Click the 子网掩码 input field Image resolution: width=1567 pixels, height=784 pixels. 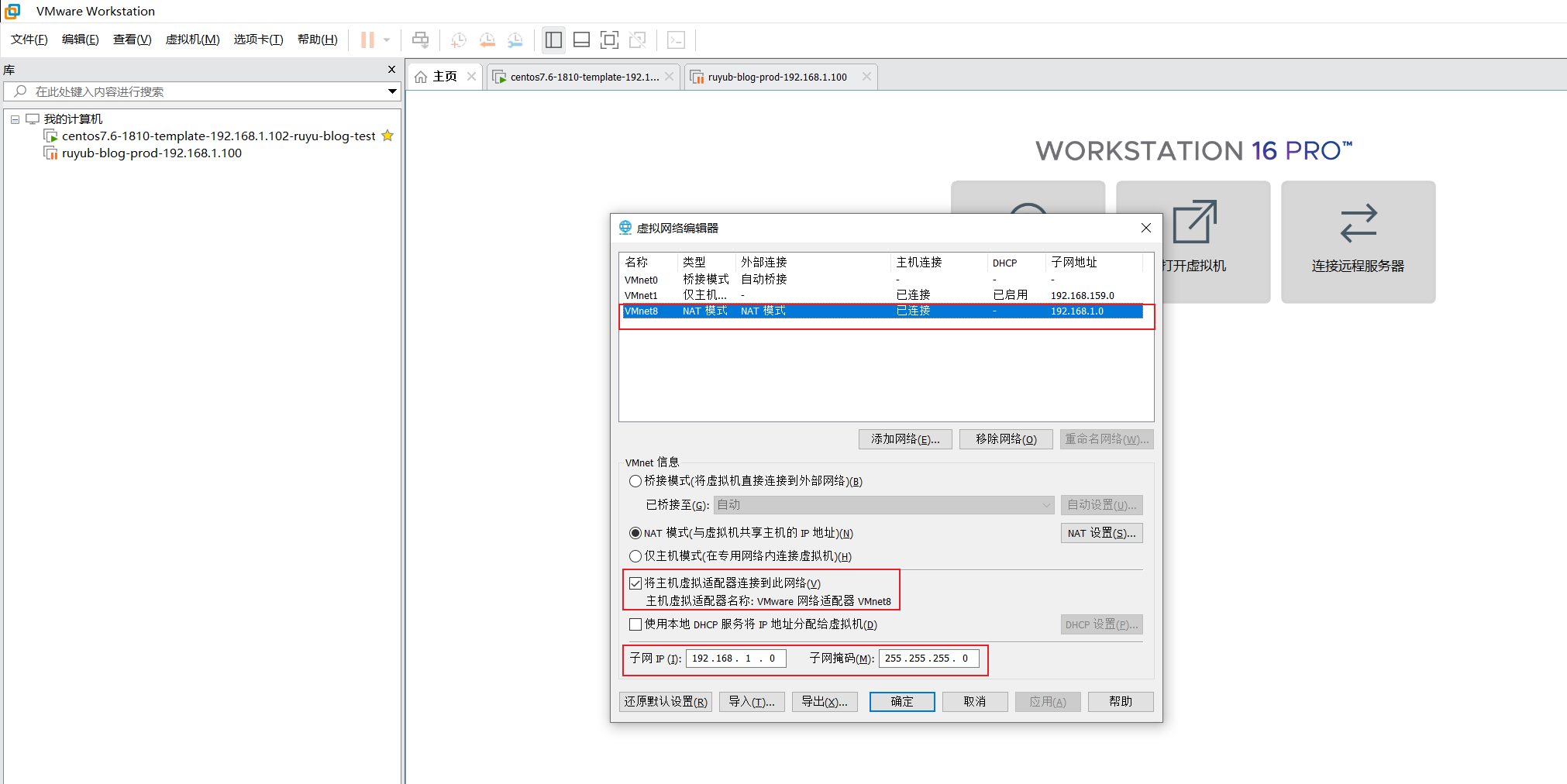tap(929, 658)
